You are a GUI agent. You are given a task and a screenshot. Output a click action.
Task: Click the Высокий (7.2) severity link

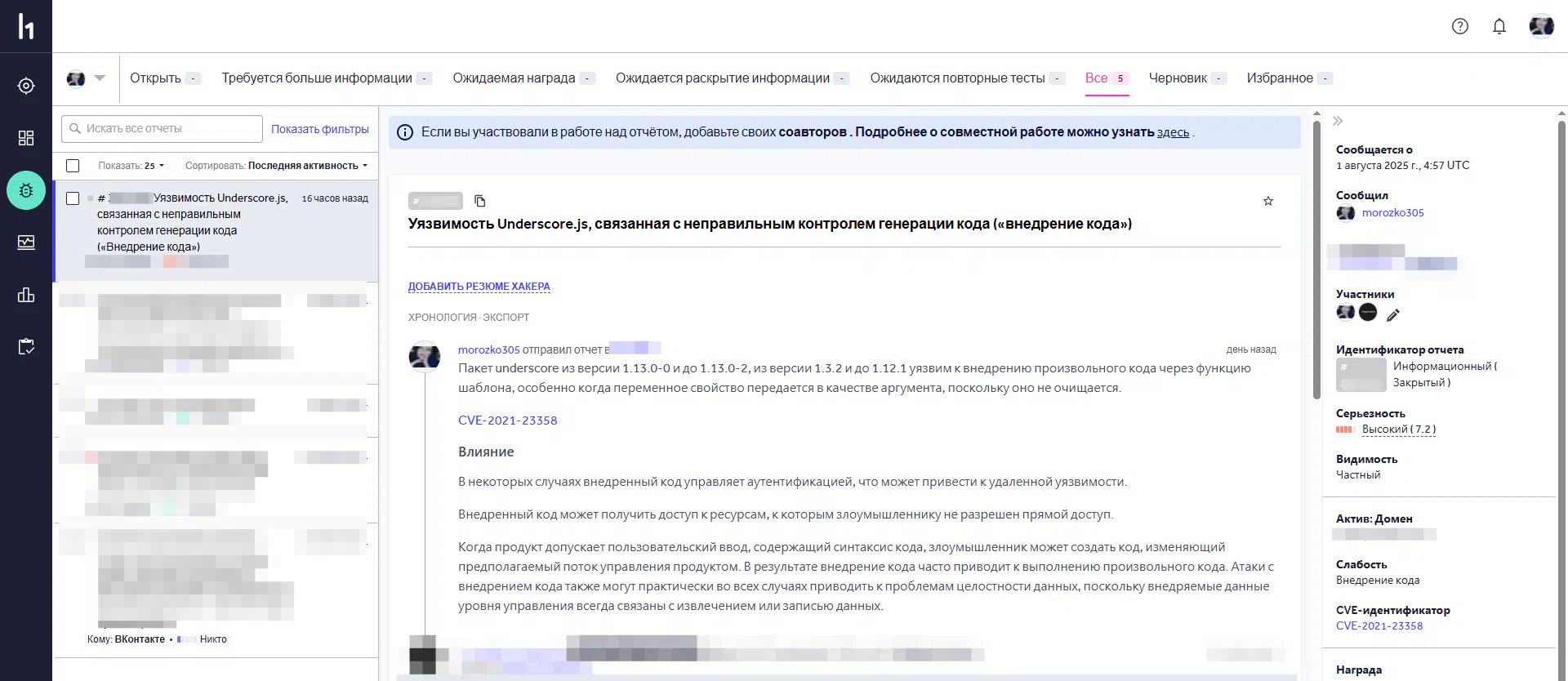(x=1399, y=430)
